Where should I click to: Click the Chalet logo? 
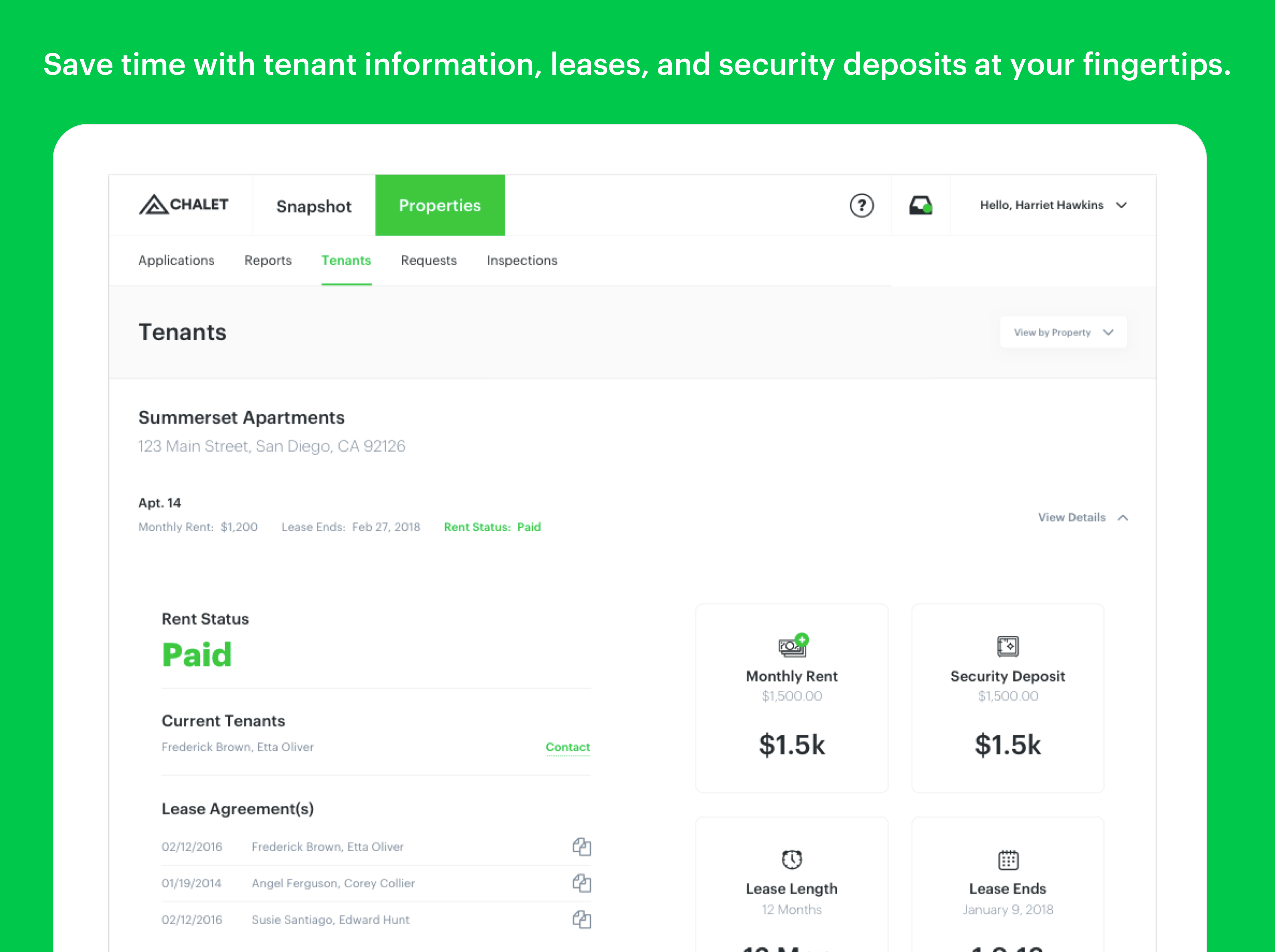tap(183, 205)
